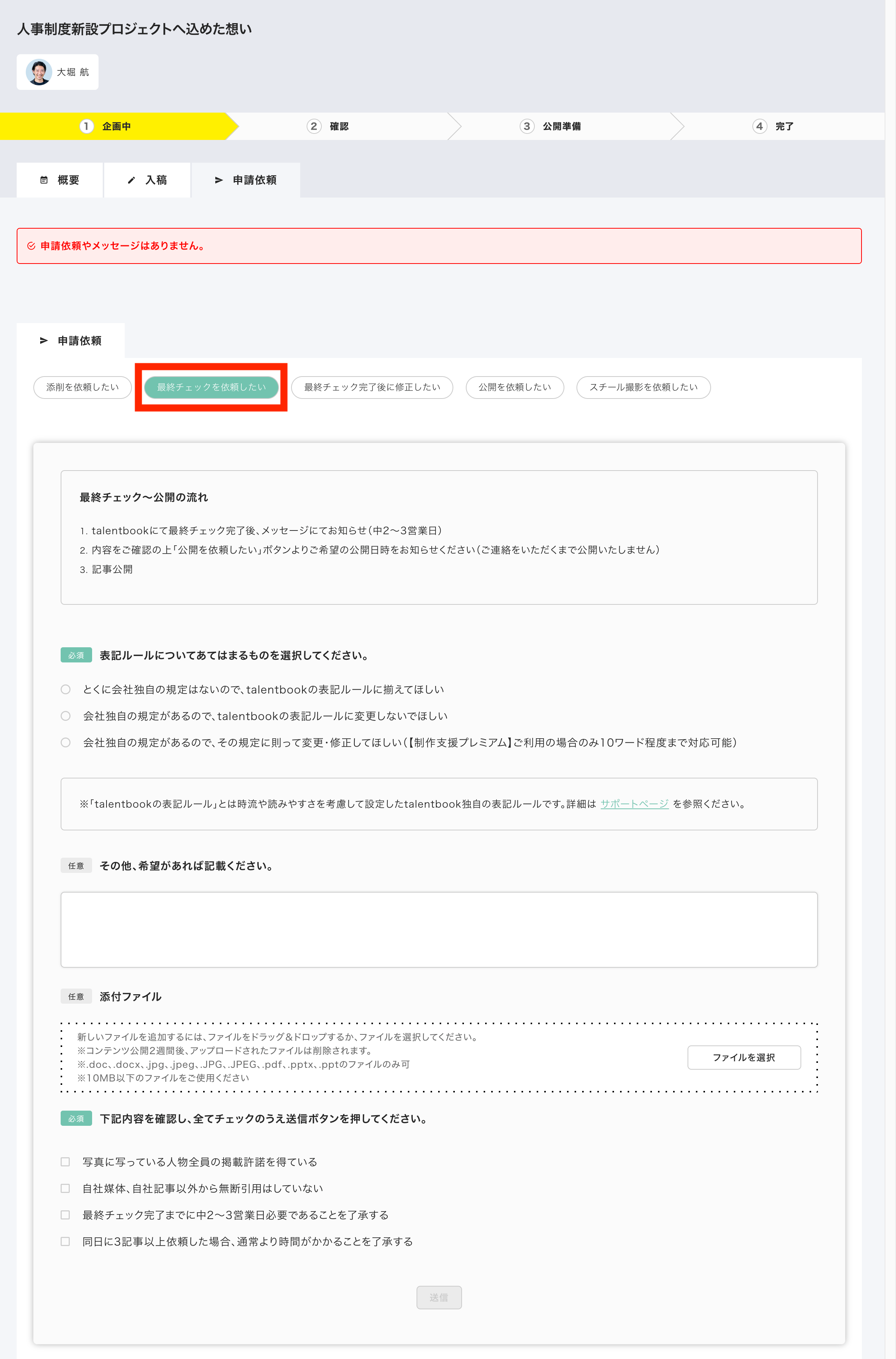Switch to the 入稿 tab
This screenshot has width=896, height=1359.
pyautogui.click(x=147, y=180)
